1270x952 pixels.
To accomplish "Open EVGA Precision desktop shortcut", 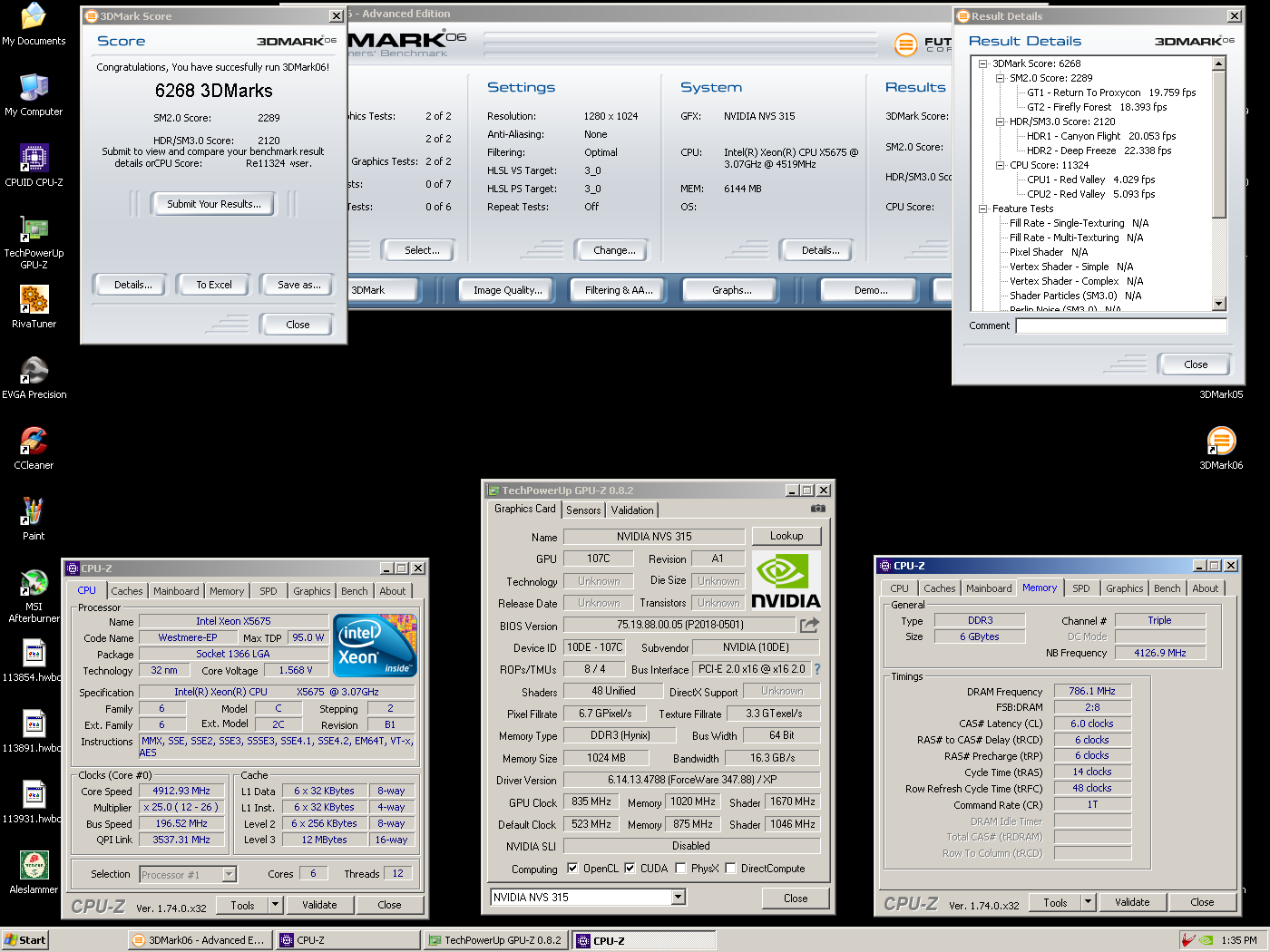I will pos(34,378).
